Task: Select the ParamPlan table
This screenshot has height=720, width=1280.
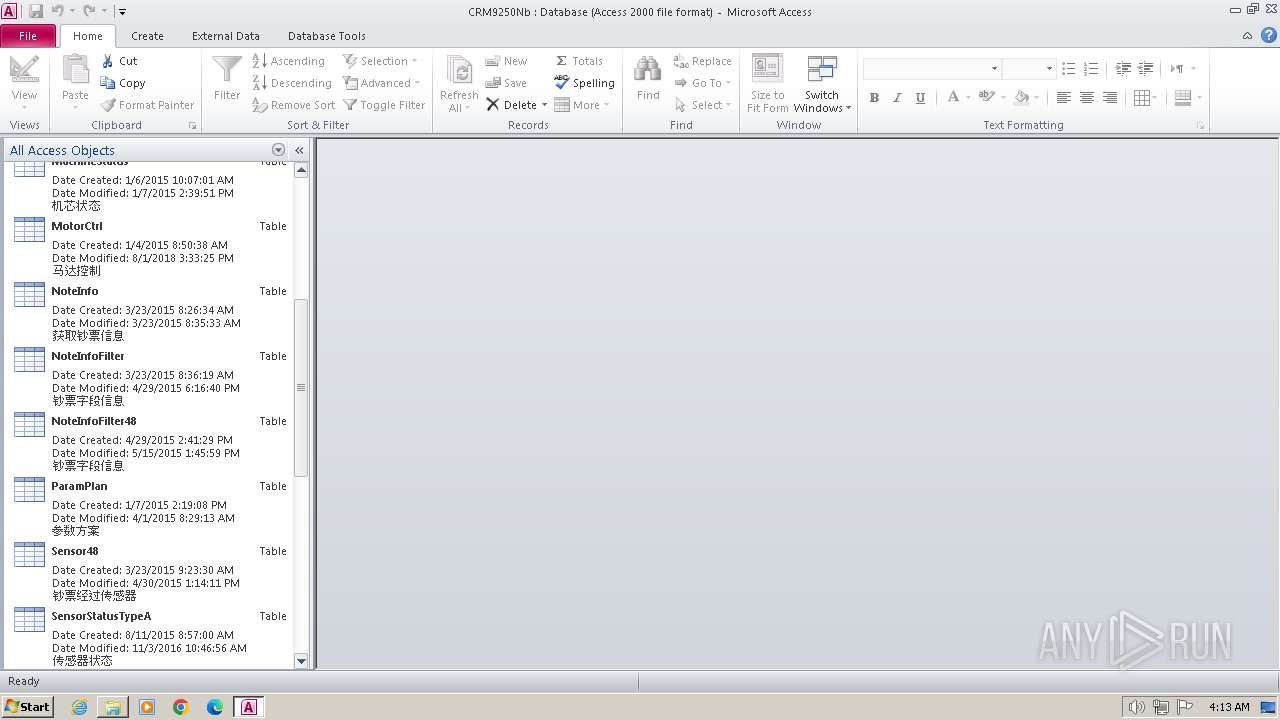Action: (x=150, y=506)
